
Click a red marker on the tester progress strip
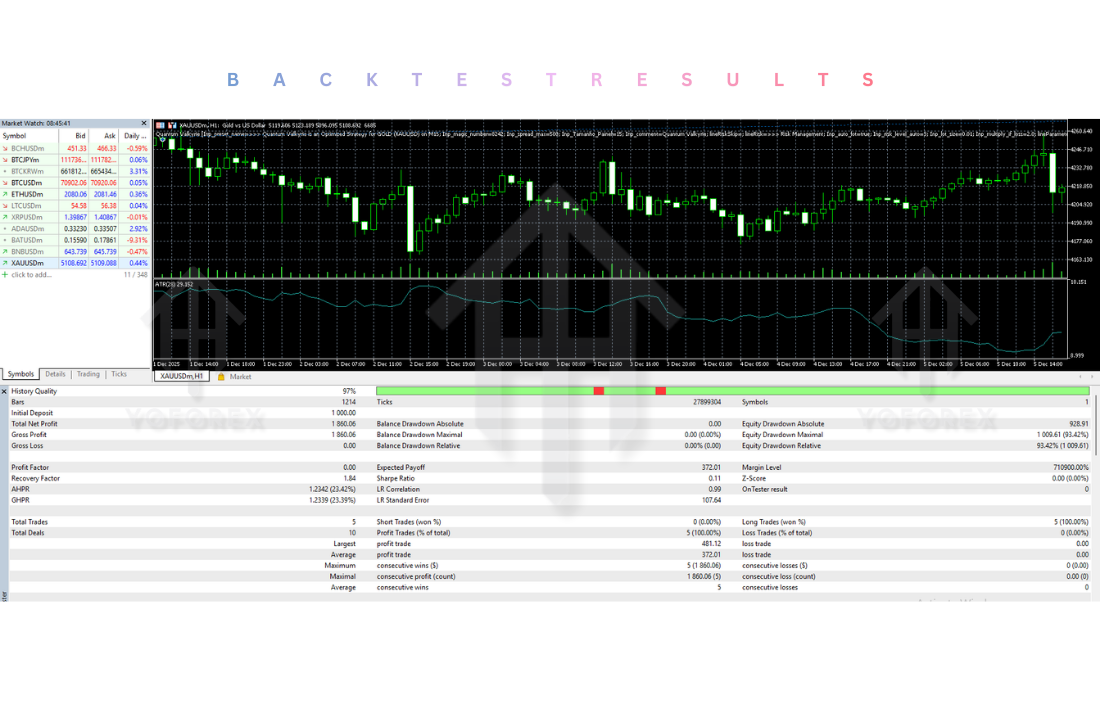(x=598, y=391)
